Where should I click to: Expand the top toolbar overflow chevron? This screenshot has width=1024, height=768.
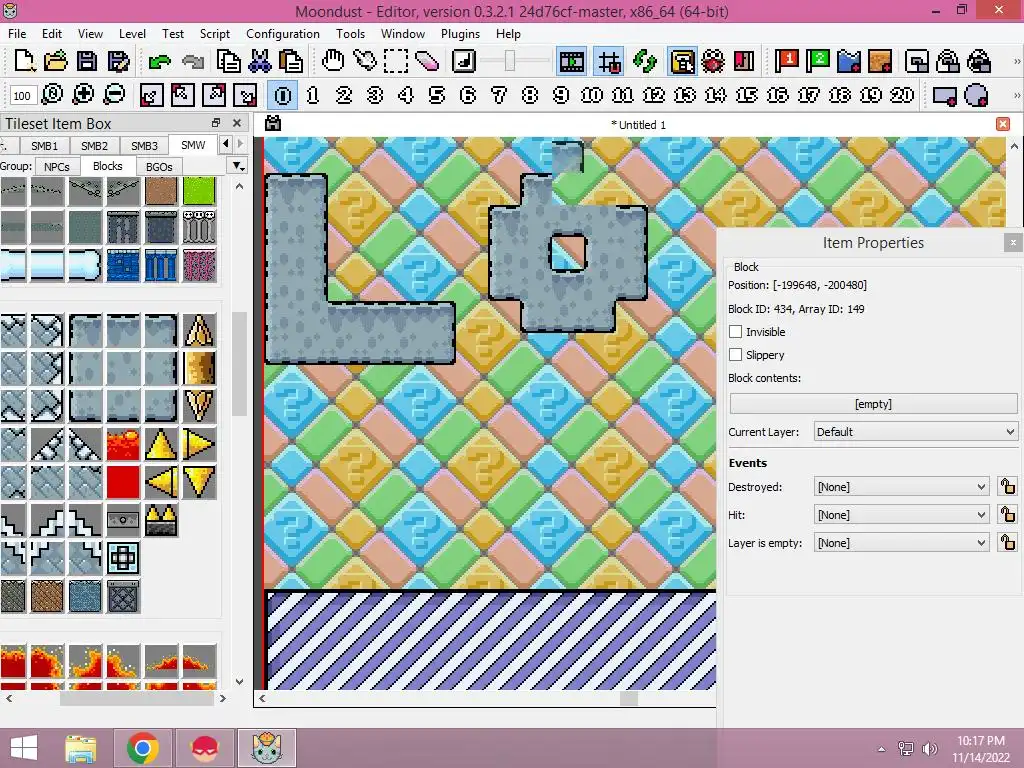[1017, 61]
